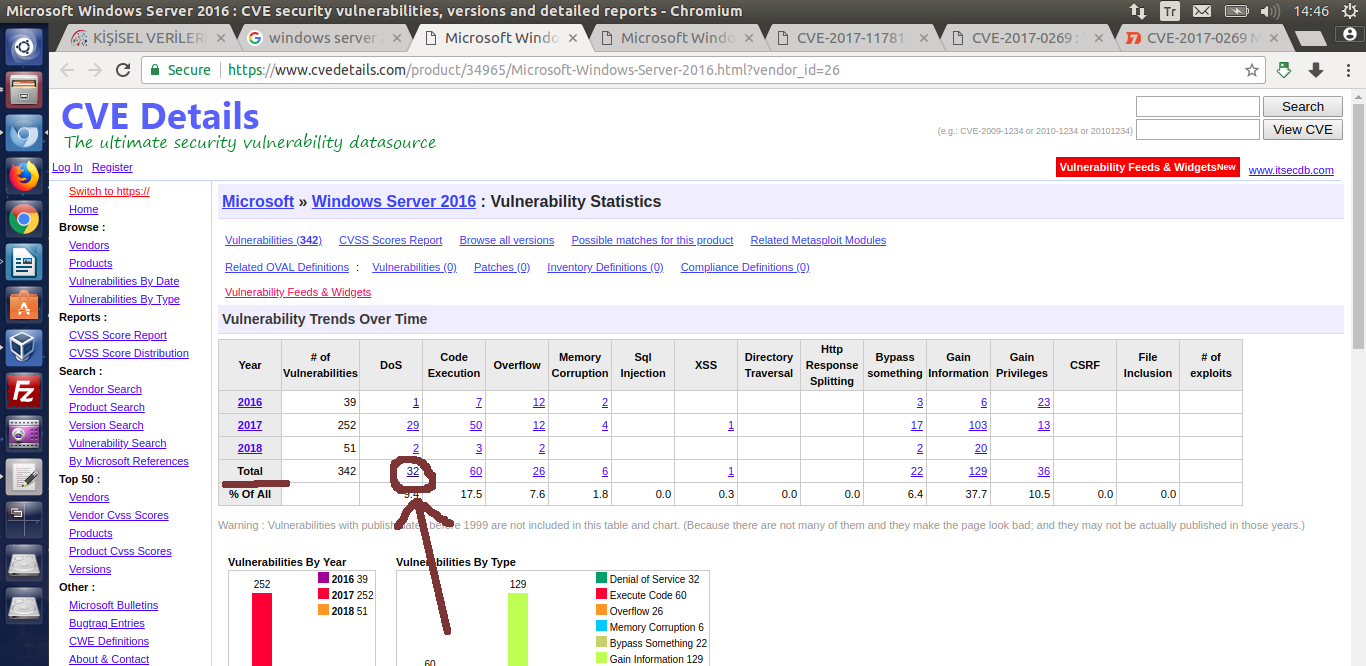Open the power and session gear menu
Image resolution: width=1366 pixels, height=666 pixels.
tap(1349, 11)
